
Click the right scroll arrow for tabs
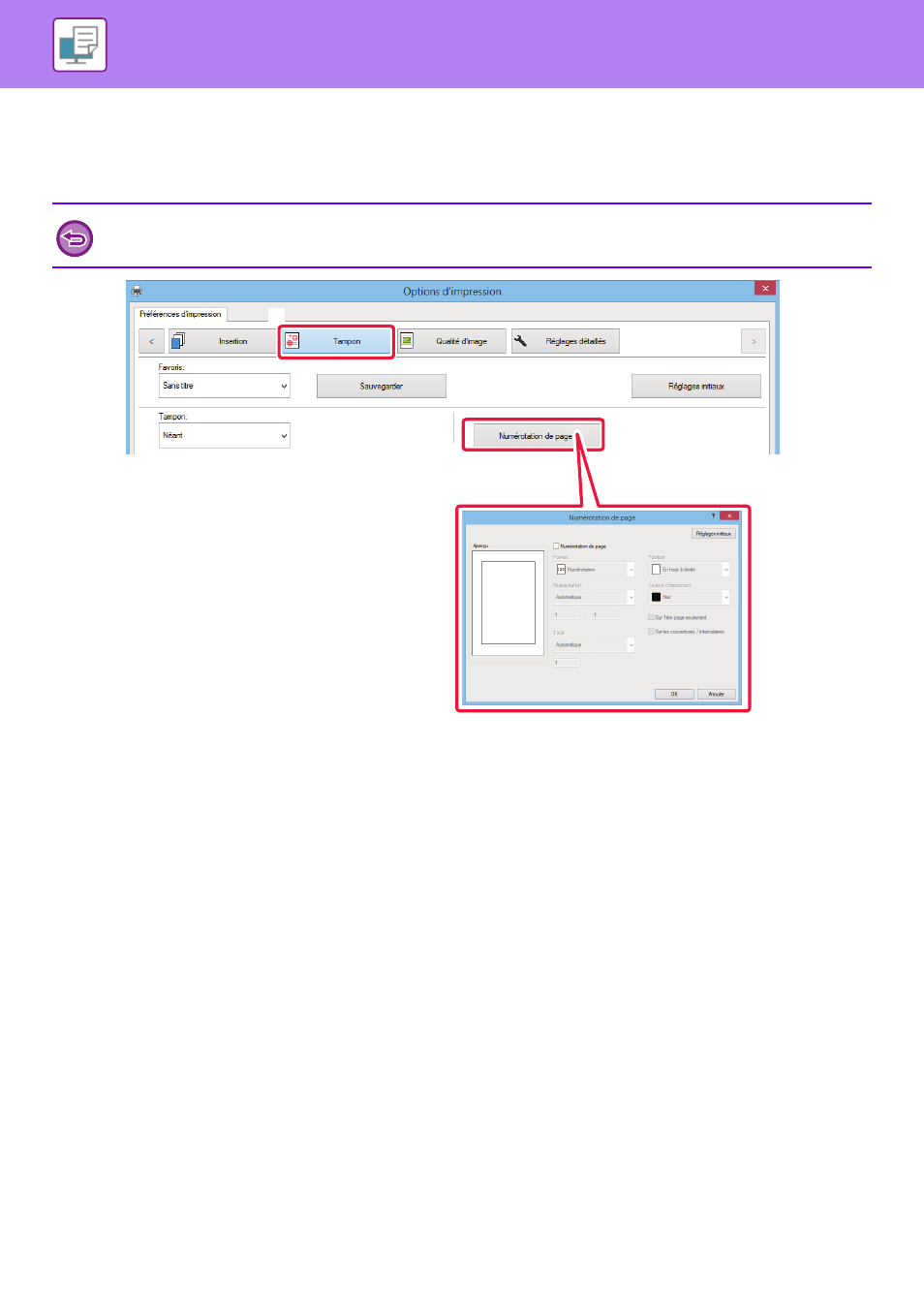(754, 341)
